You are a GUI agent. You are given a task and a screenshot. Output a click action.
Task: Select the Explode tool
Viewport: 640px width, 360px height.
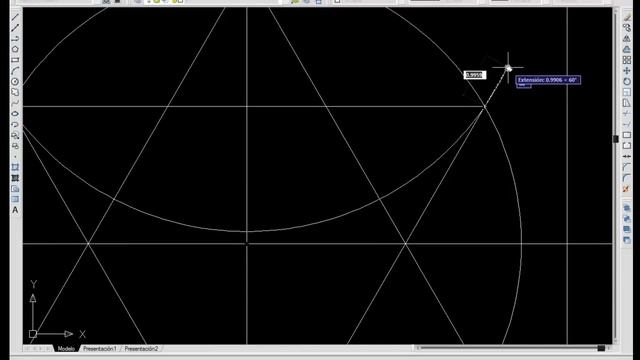627,189
